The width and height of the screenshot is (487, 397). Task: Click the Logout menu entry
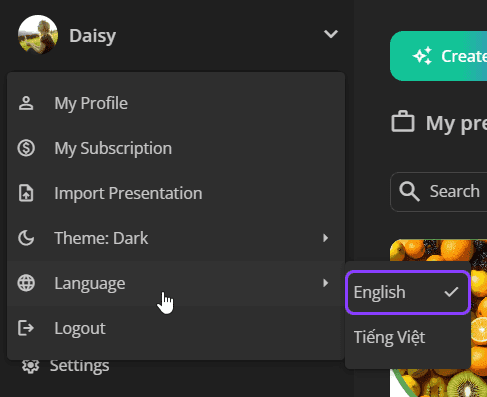click(x=176, y=328)
